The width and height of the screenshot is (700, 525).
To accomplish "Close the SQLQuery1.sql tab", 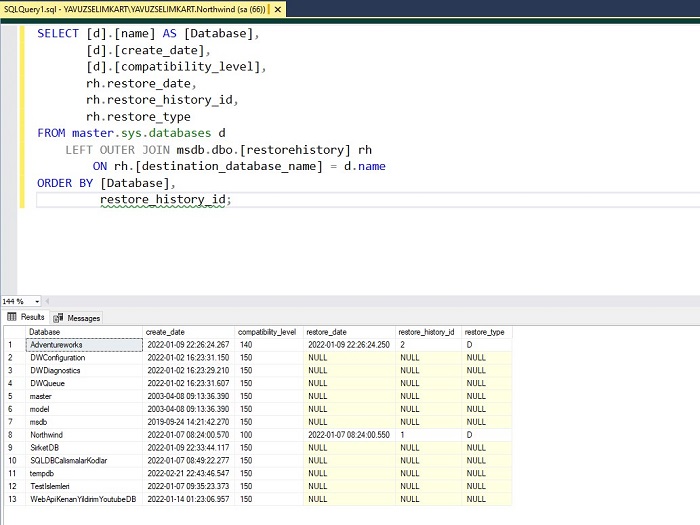I will 278,9.
